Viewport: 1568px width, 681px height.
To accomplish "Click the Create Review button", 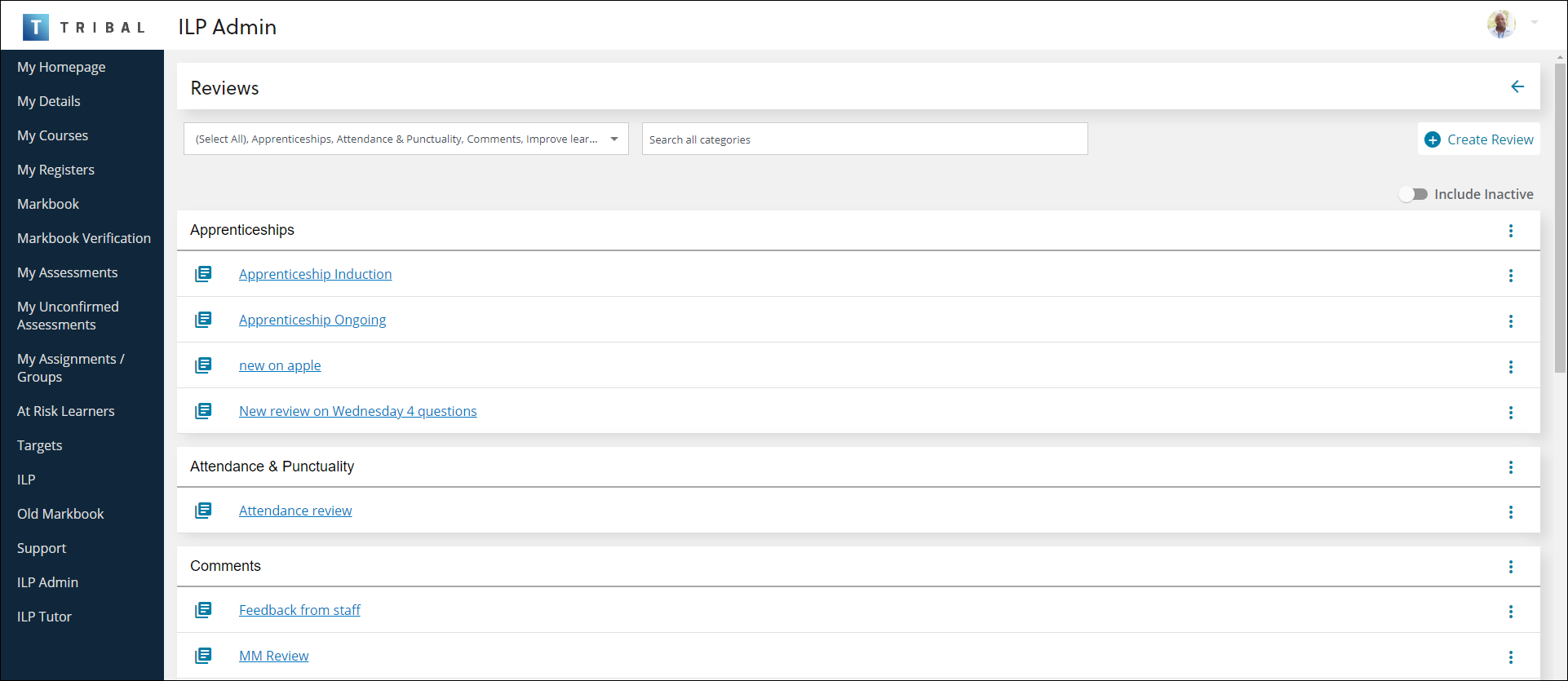I will coord(1479,139).
